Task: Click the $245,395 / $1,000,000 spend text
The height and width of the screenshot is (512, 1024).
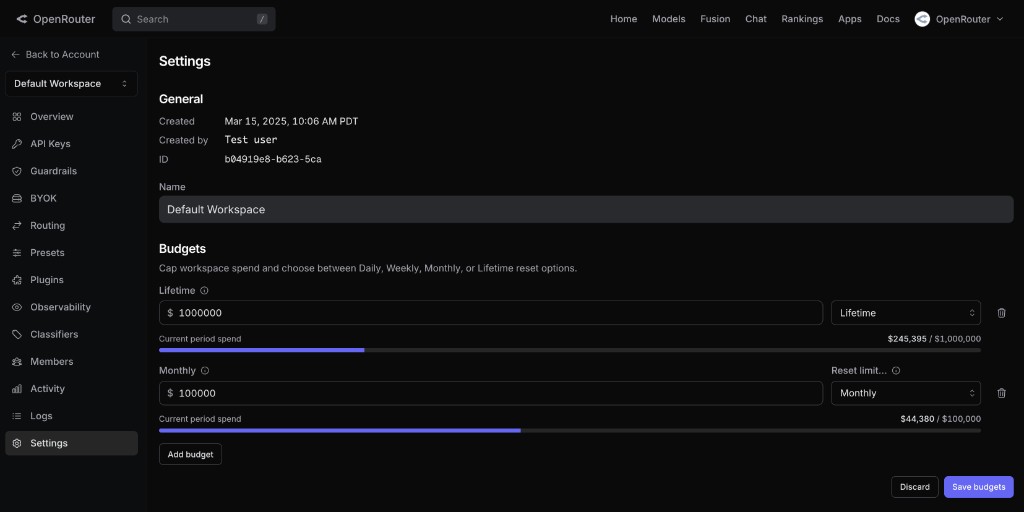Action: (934, 339)
